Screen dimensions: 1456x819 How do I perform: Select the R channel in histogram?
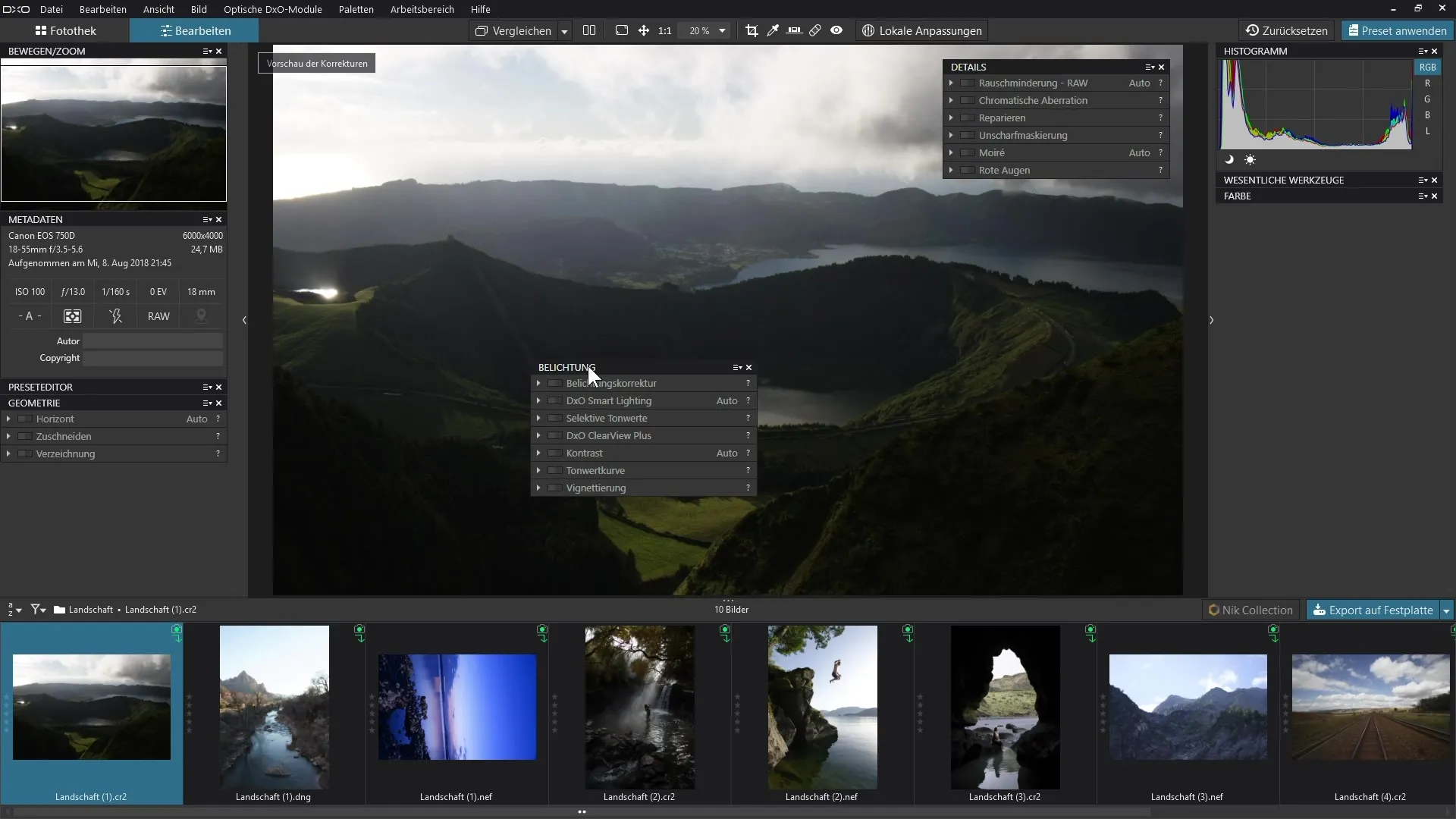pyautogui.click(x=1427, y=83)
